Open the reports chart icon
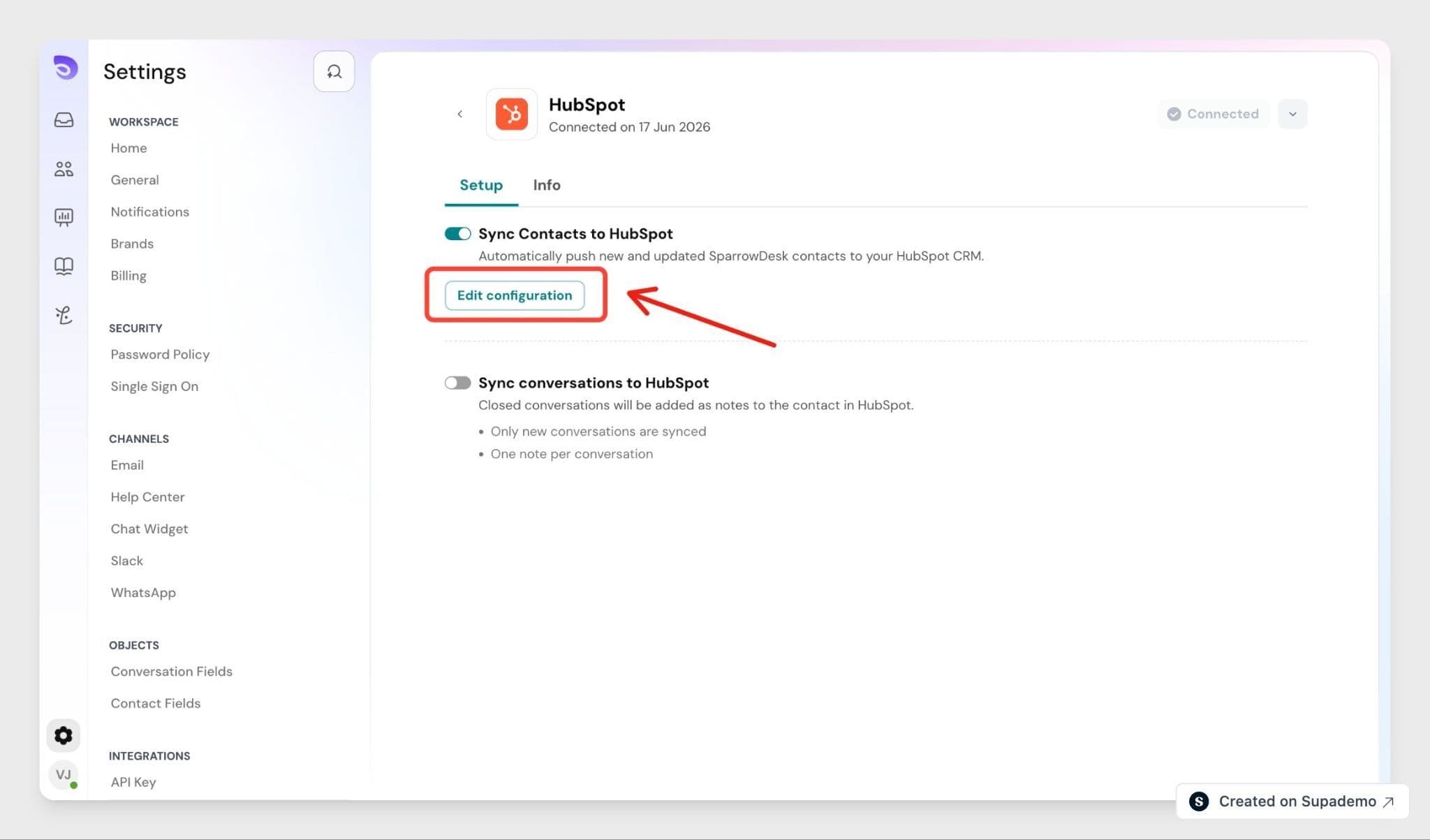The height and width of the screenshot is (840, 1430). point(64,217)
